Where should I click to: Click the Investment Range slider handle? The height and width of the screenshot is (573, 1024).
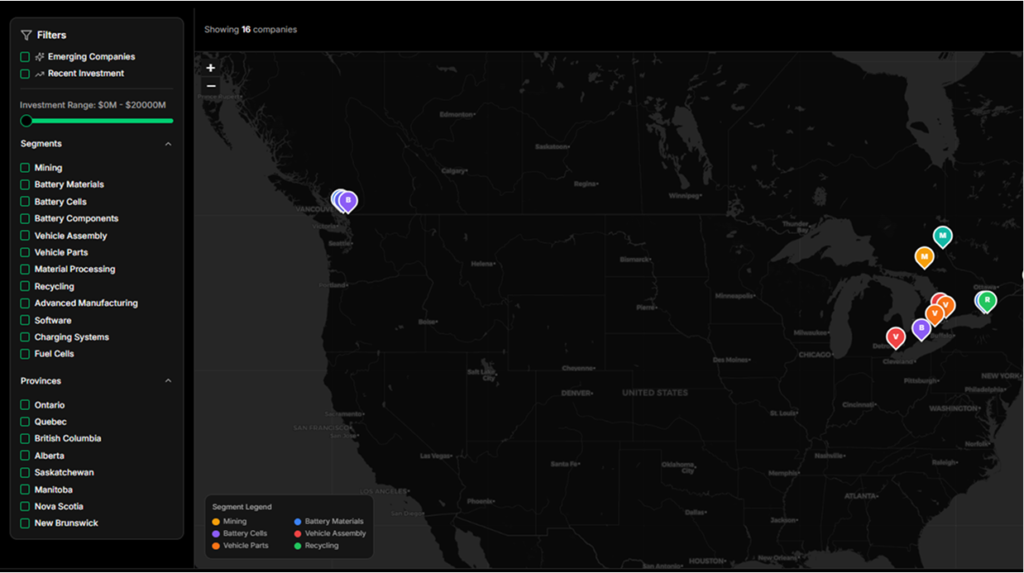click(x=27, y=121)
